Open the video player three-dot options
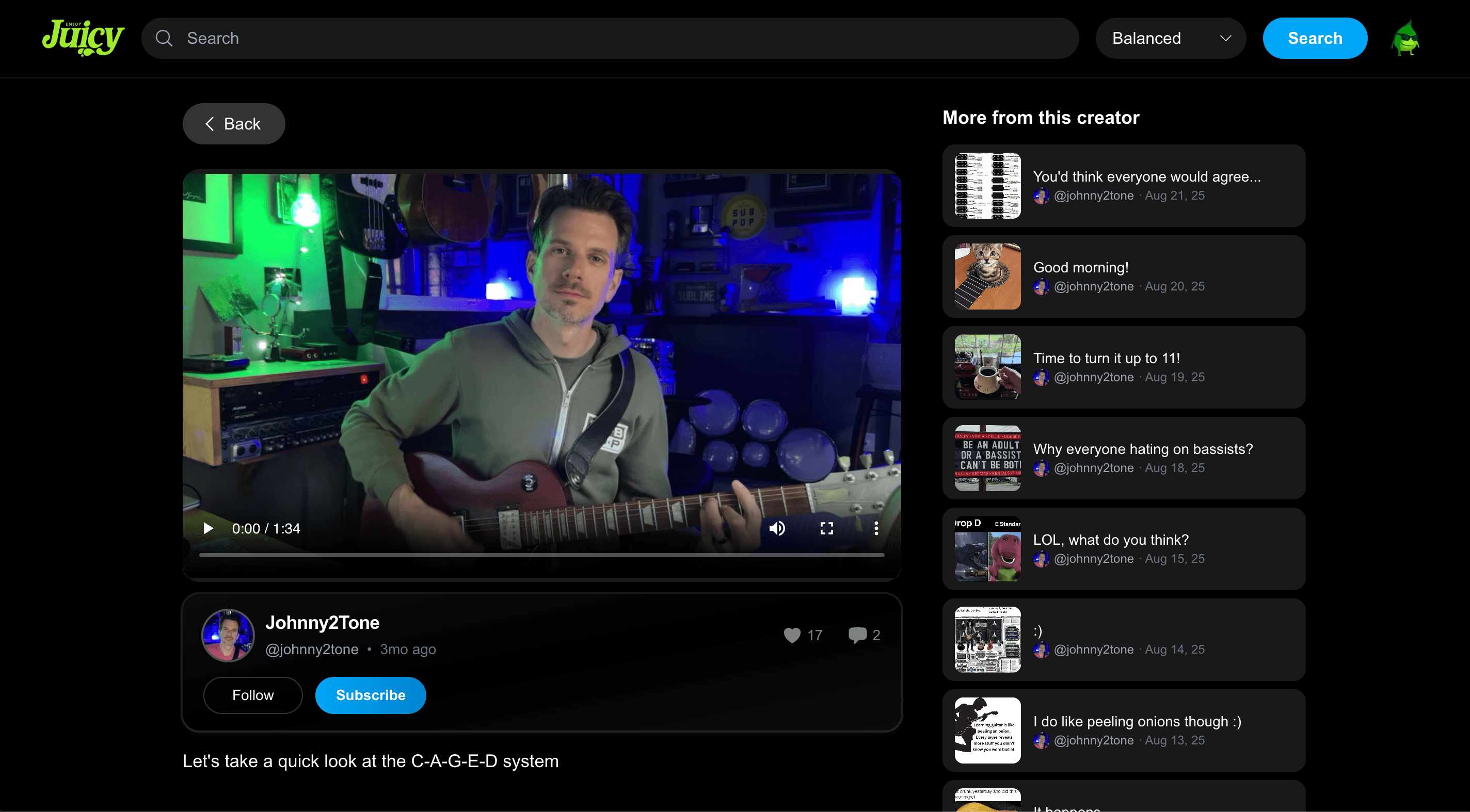 click(x=876, y=529)
